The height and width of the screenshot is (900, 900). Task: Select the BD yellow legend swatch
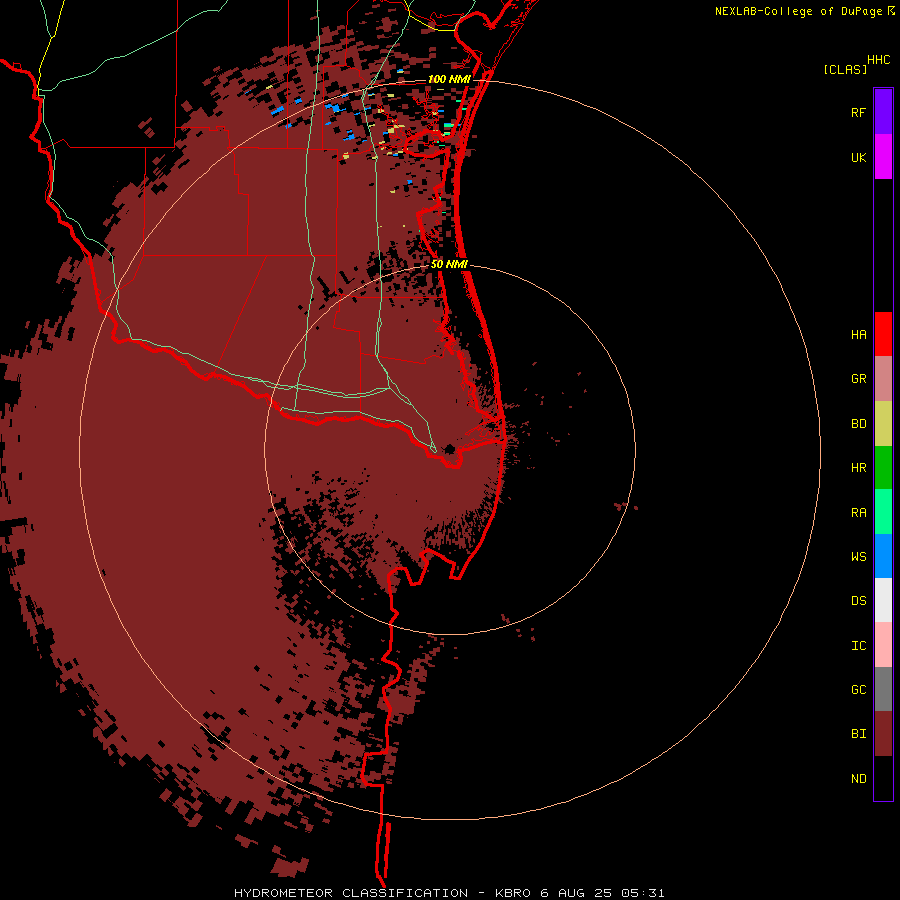(x=883, y=424)
